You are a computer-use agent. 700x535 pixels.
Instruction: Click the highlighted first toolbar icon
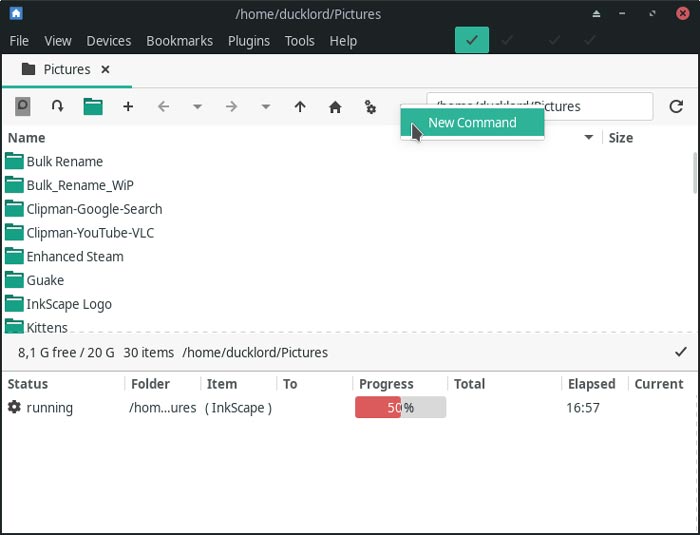[x=22, y=106]
